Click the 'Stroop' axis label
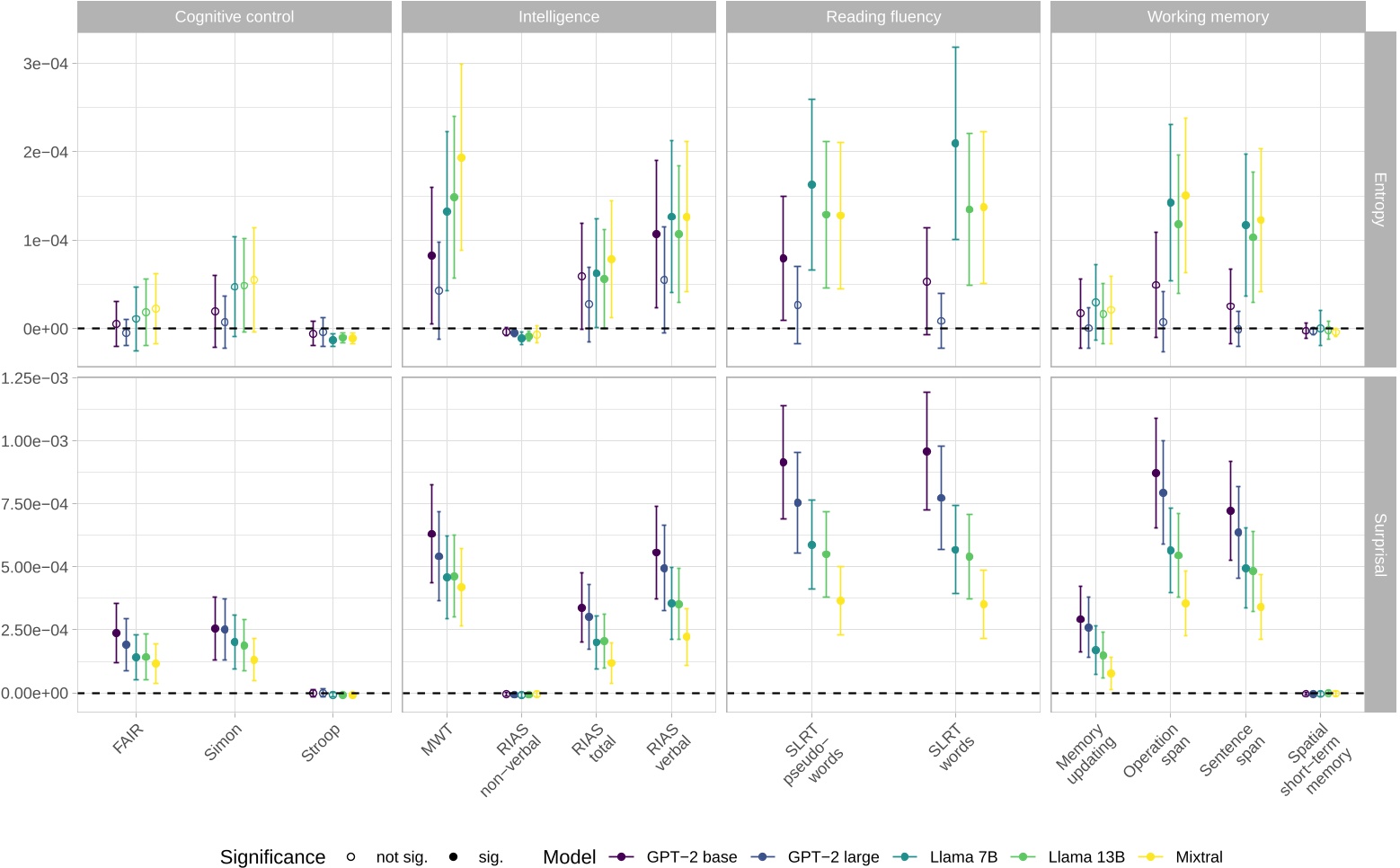1400x868 pixels. pyautogui.click(x=322, y=741)
